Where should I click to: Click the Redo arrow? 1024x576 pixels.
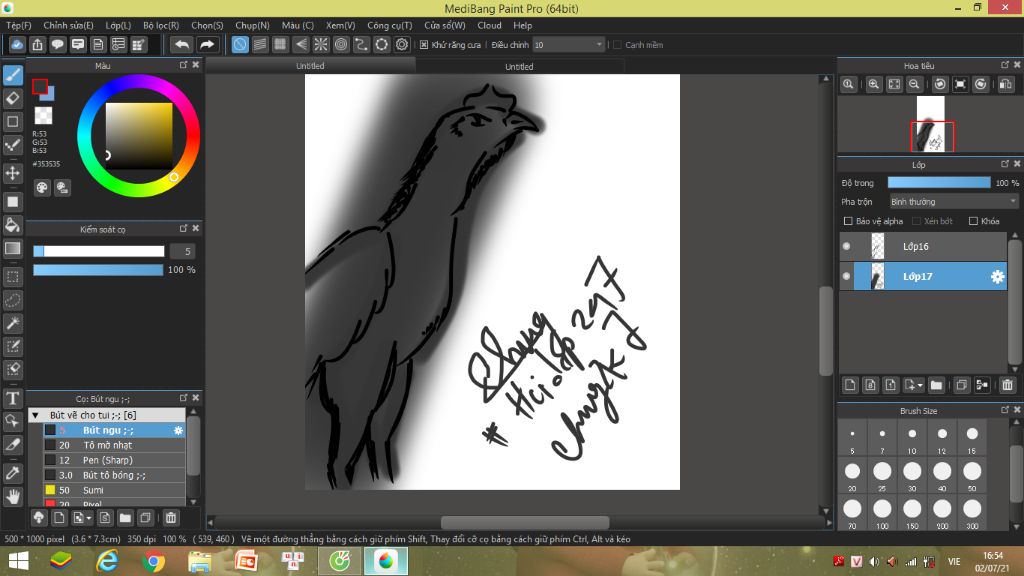coord(206,44)
